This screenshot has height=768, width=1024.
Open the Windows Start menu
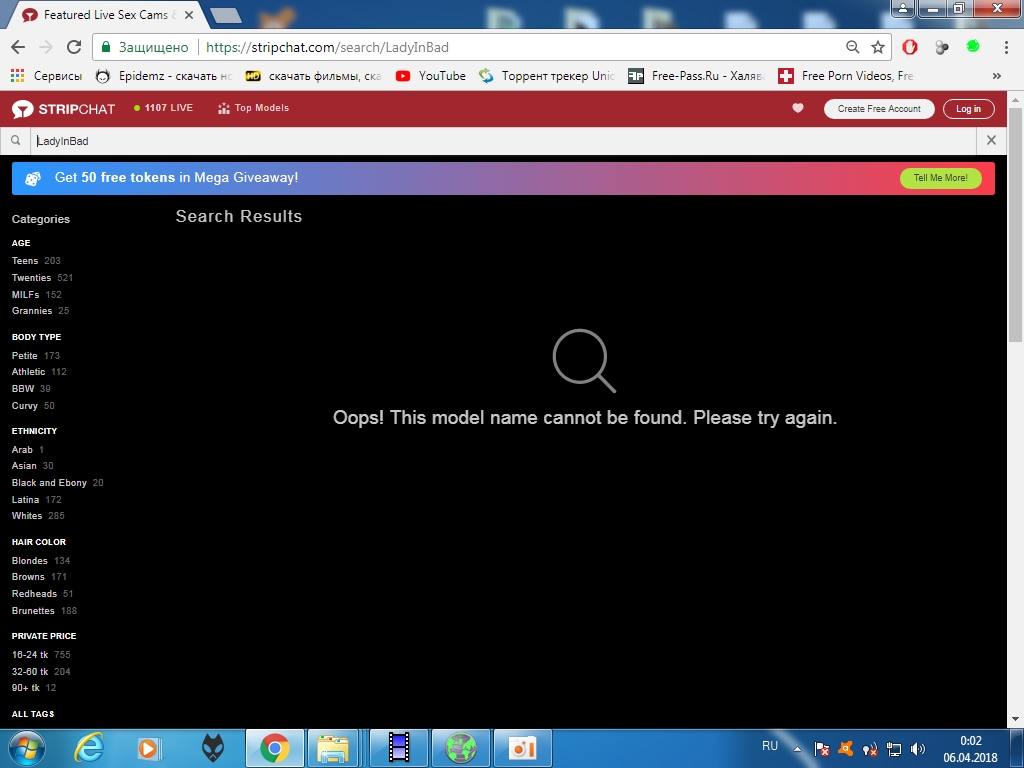[27, 748]
